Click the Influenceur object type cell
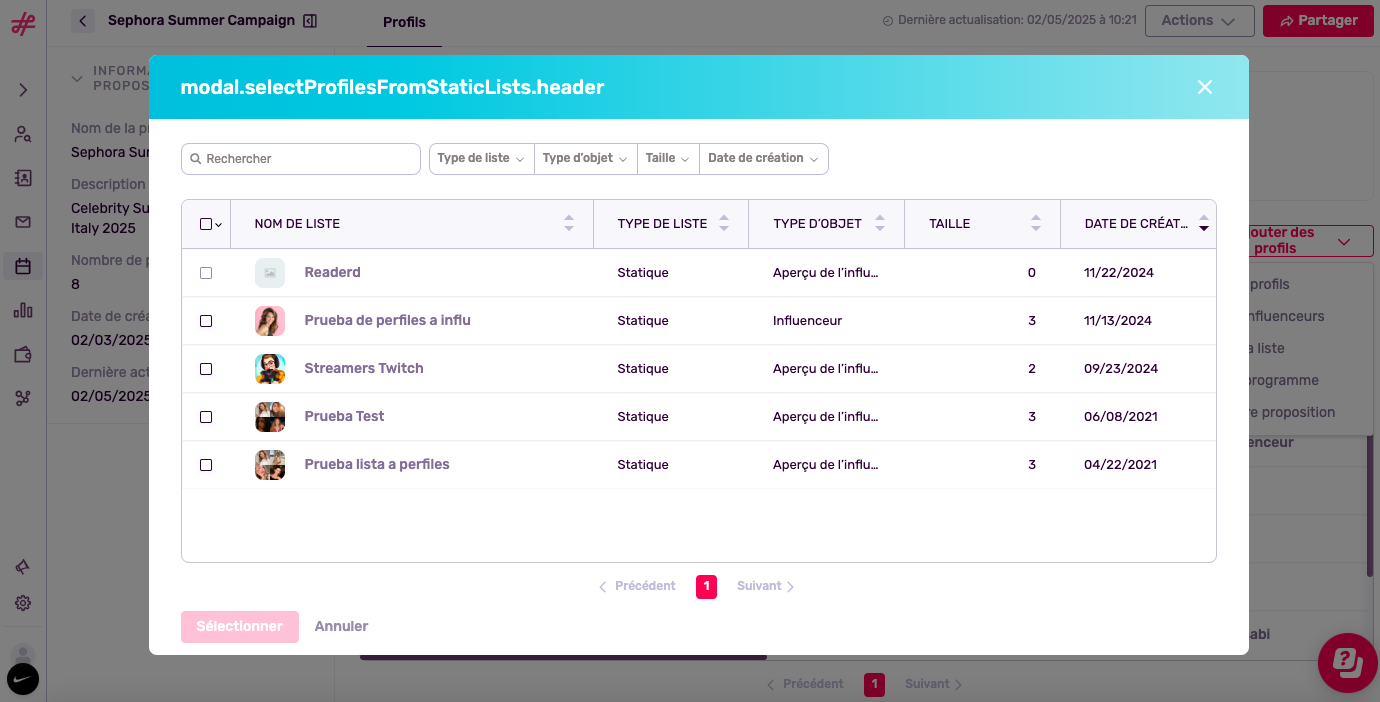This screenshot has height=702, width=1380. point(808,321)
